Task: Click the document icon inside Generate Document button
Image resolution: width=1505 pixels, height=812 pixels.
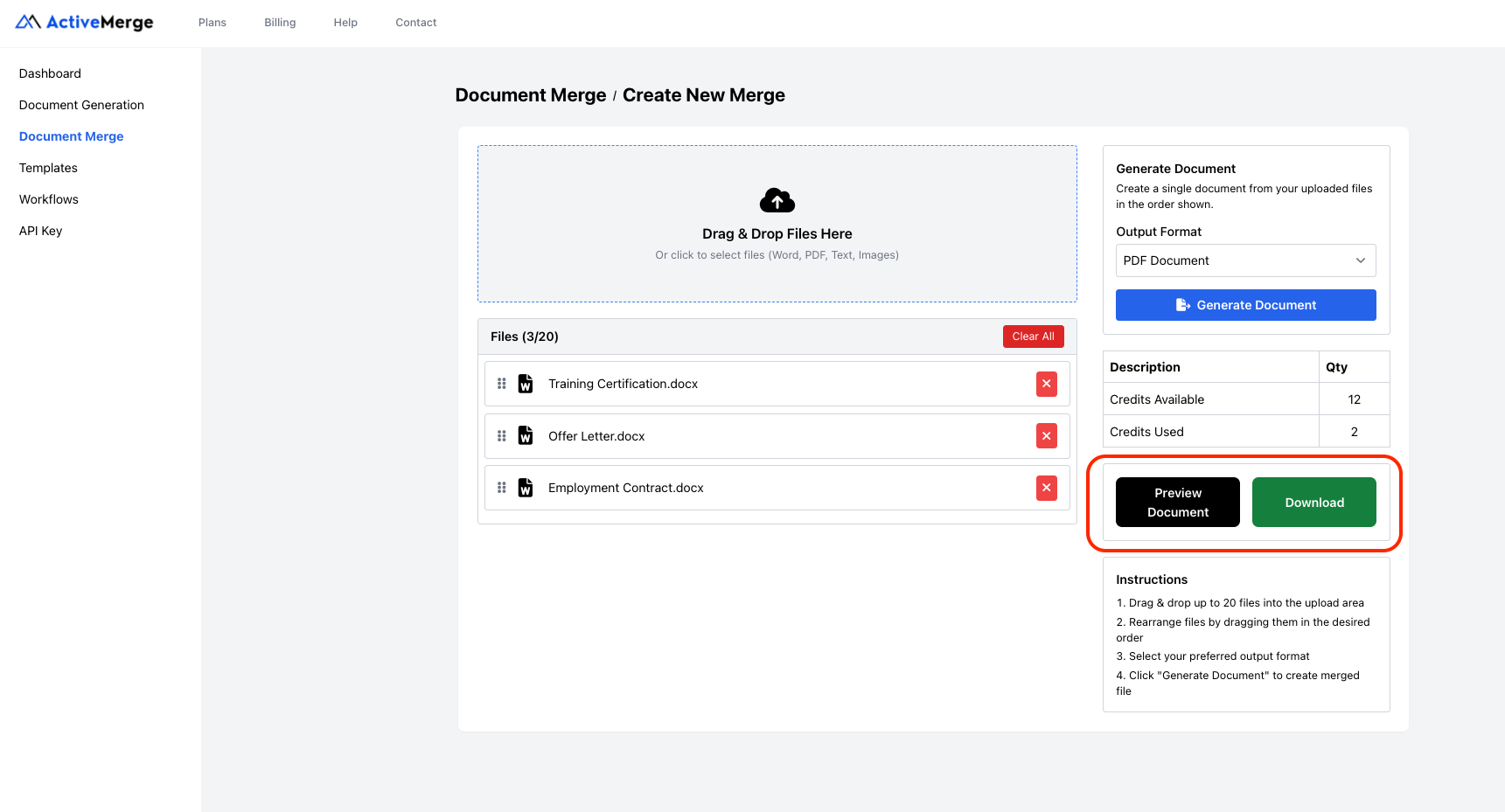Action: 1183,305
